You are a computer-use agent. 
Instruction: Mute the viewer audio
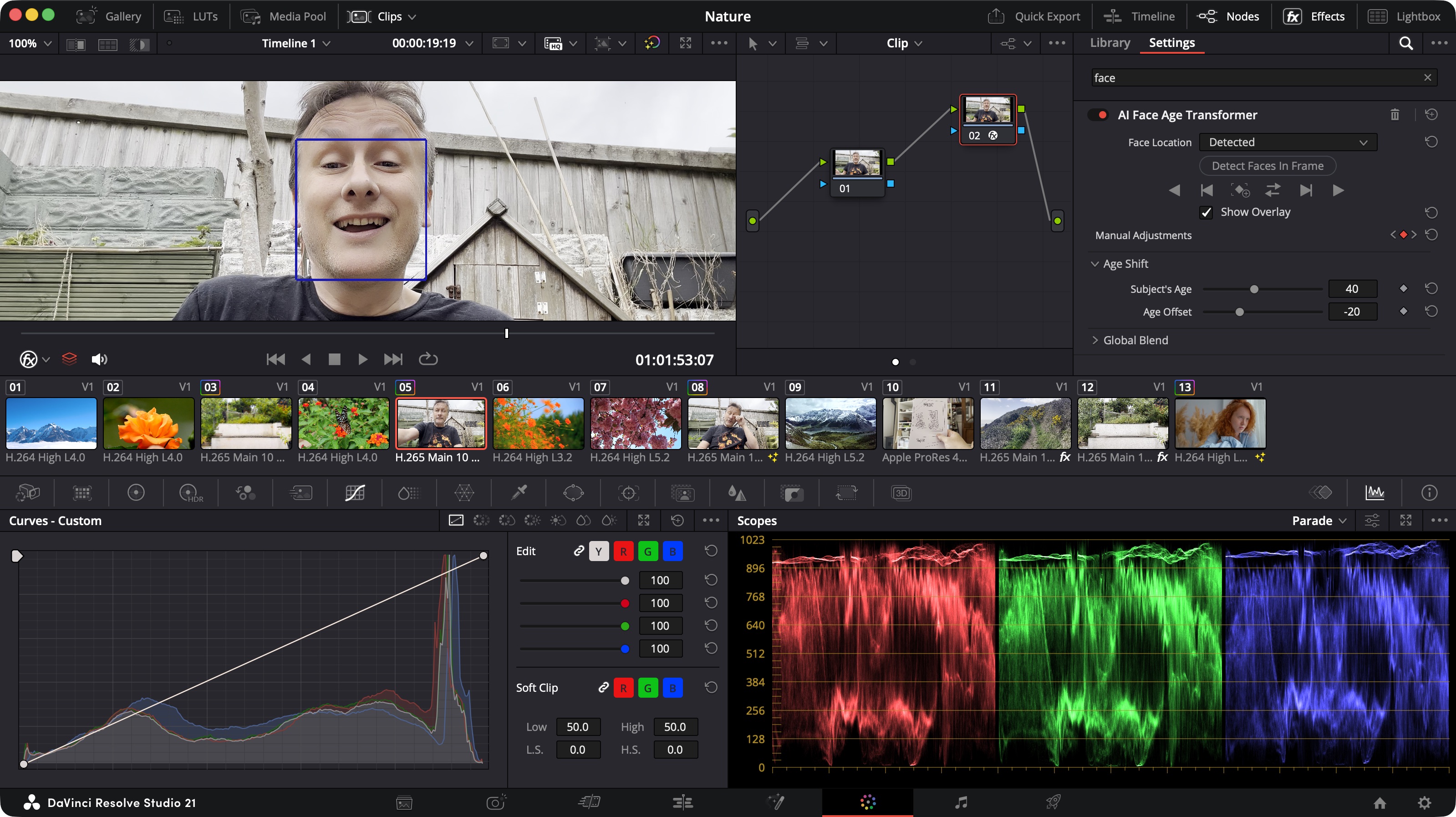99,359
